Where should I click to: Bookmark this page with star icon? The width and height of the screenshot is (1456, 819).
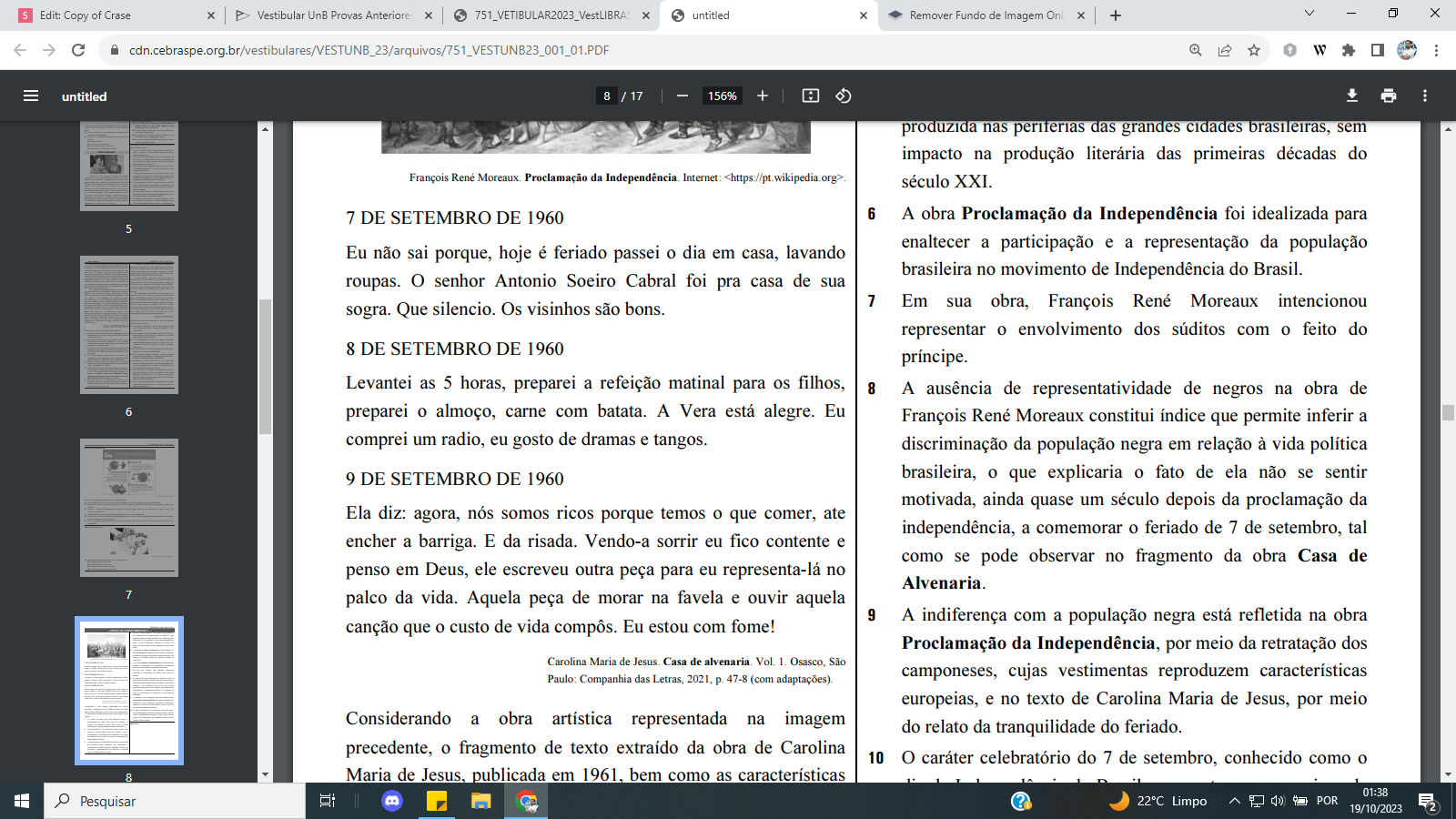pos(1254,50)
